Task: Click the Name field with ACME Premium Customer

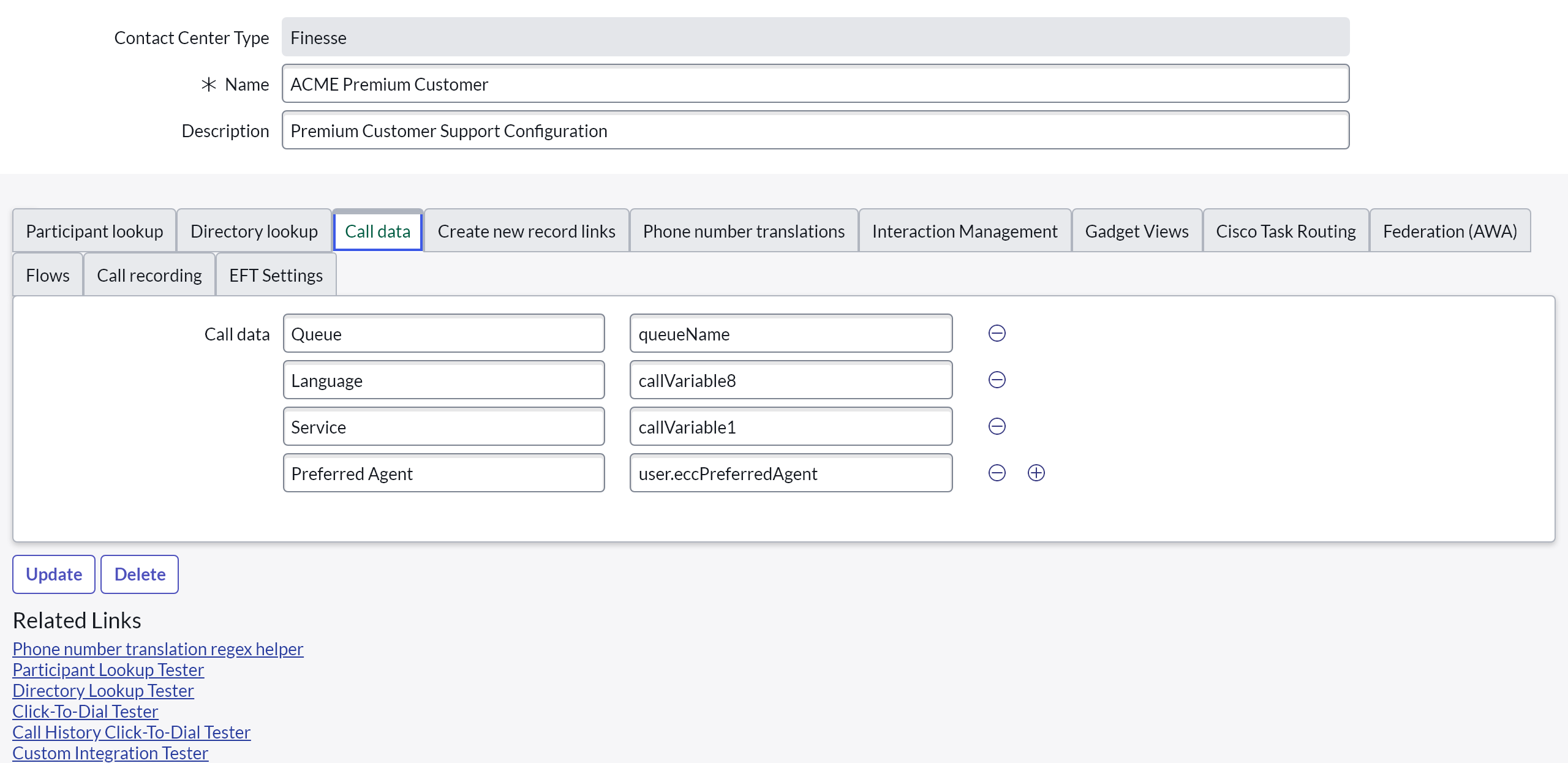Action: (x=815, y=84)
